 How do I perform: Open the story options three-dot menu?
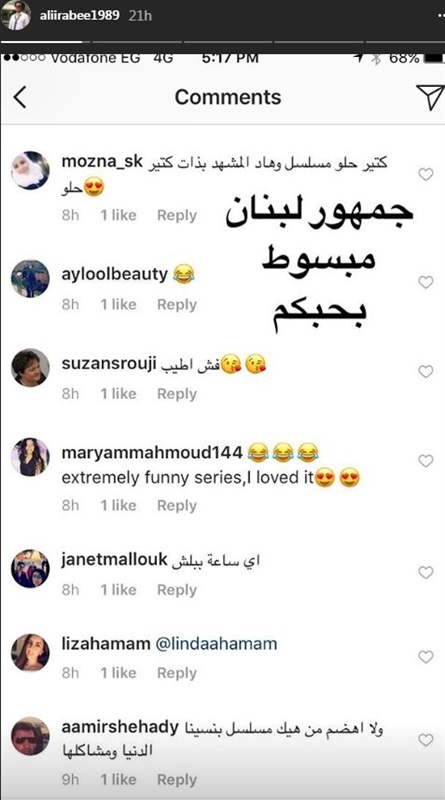point(441,16)
